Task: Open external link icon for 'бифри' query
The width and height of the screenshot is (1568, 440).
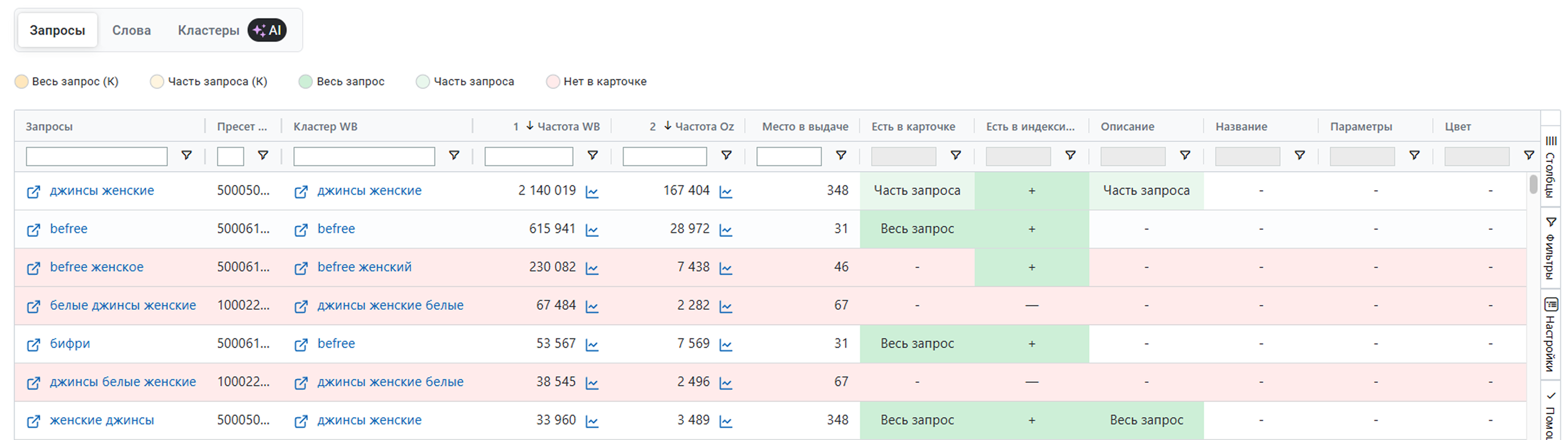Action: click(33, 345)
